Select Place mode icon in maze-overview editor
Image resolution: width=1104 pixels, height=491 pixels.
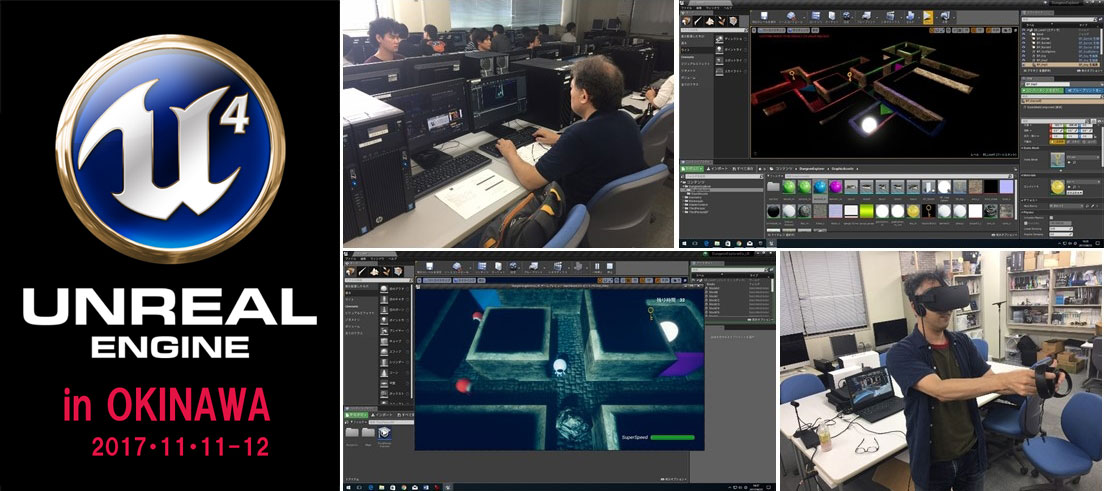[x=686, y=21]
